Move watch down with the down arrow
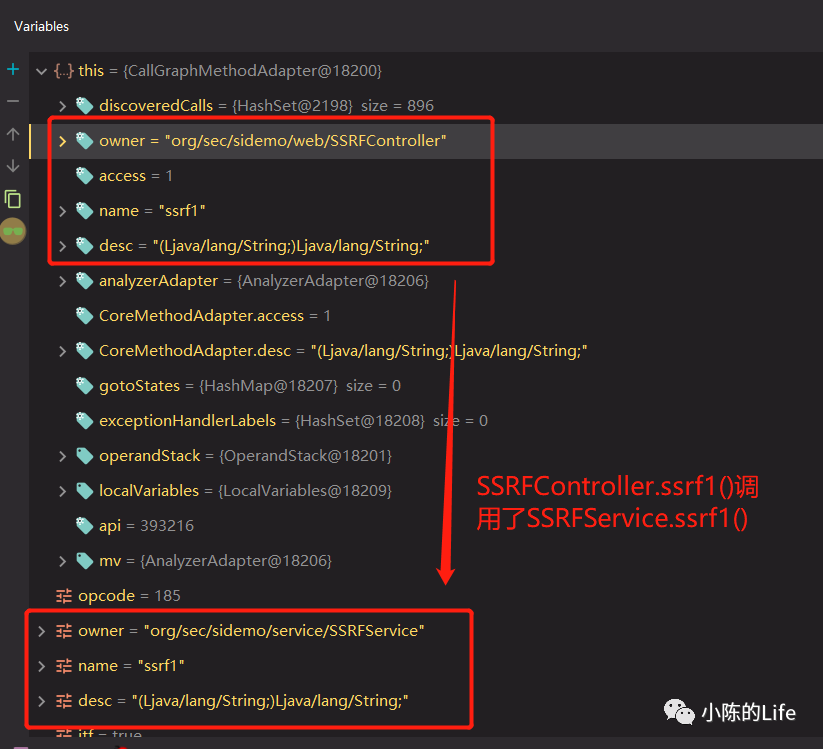 [13, 166]
